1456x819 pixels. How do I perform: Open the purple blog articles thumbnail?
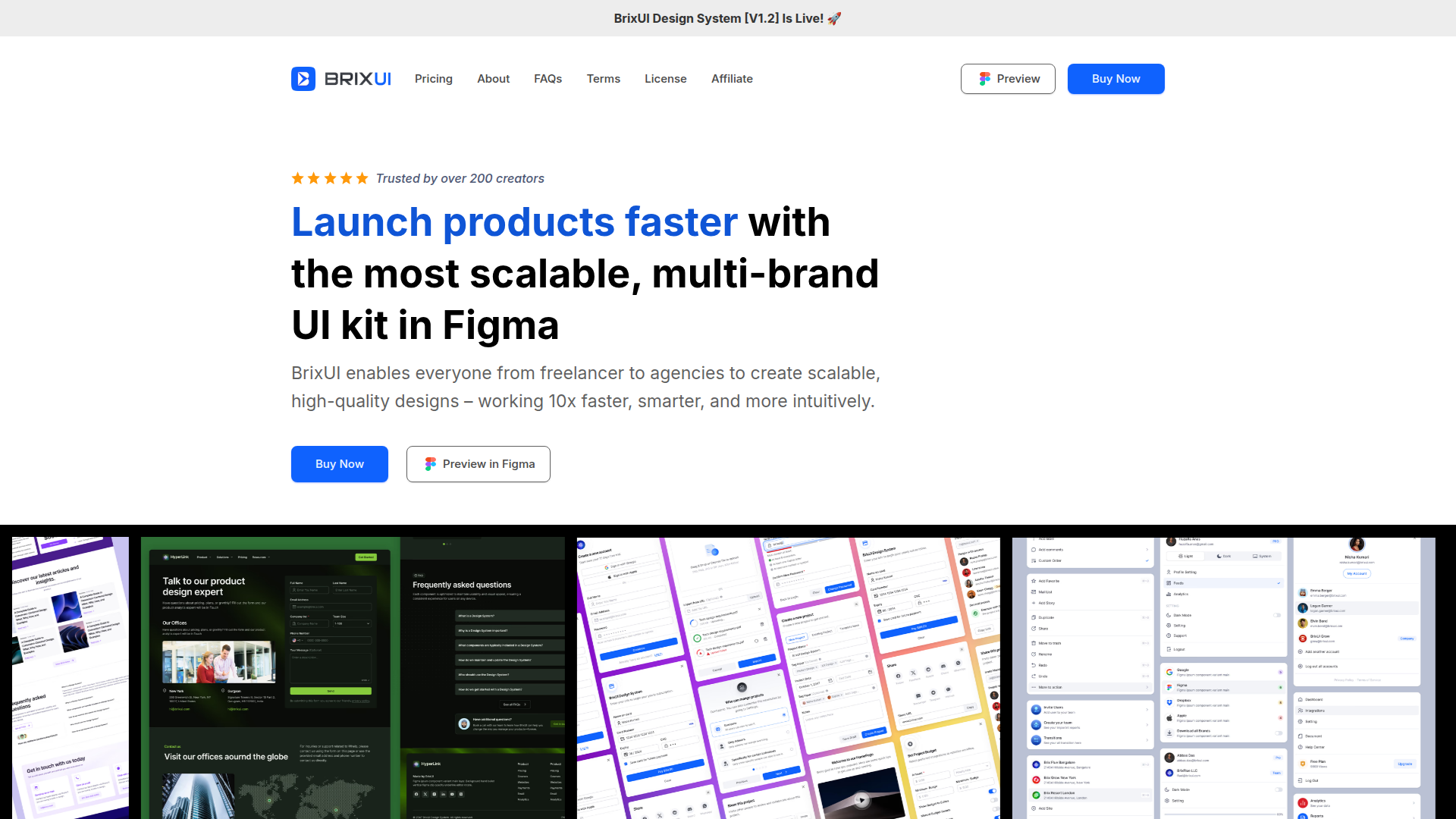[x=71, y=678]
